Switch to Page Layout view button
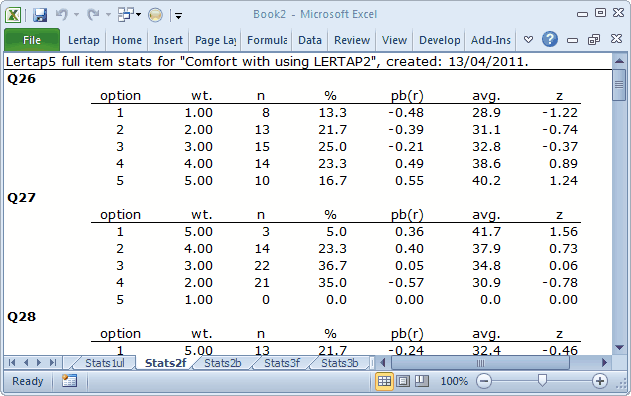This screenshot has width=631, height=396. coord(403,381)
